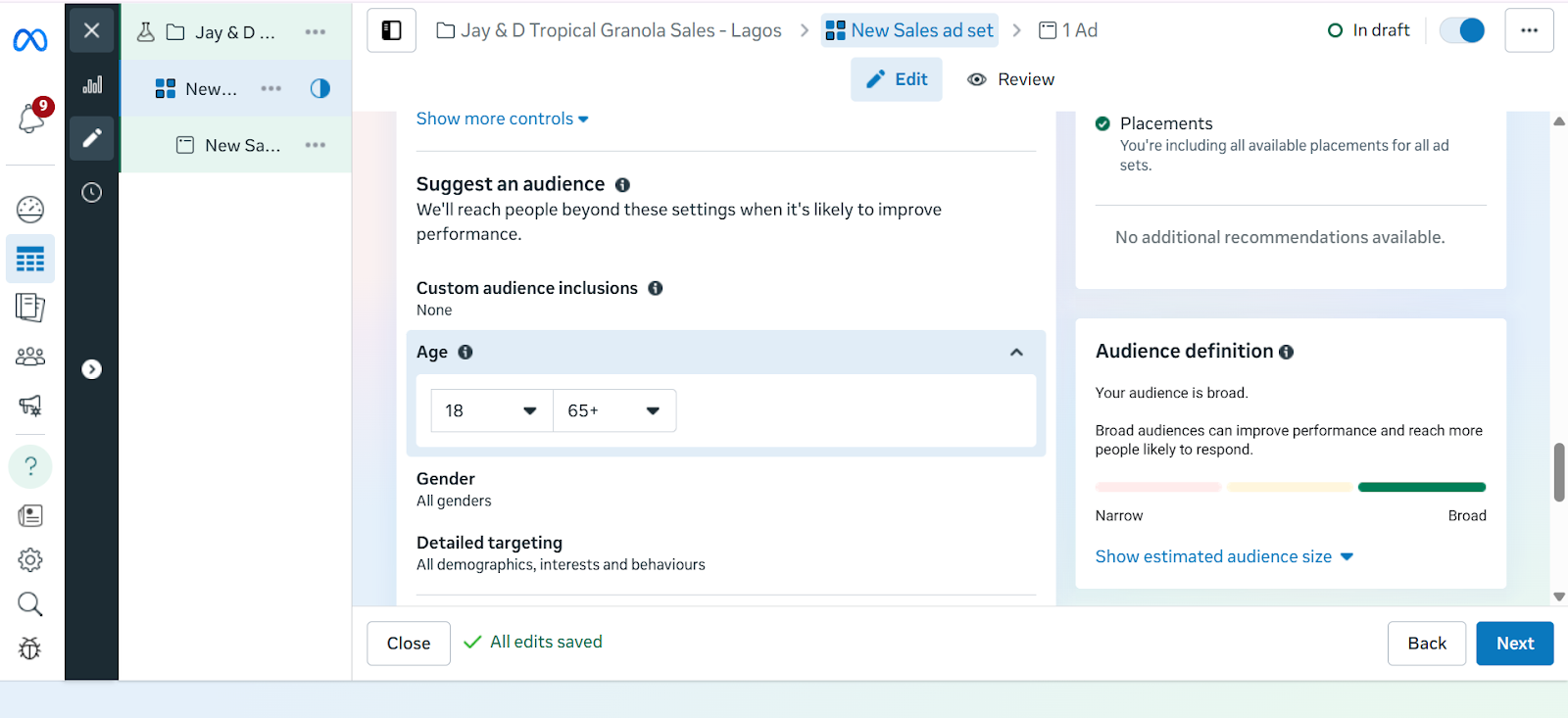The height and width of the screenshot is (718, 1568).
Task: Click scrollbar up arrow
Action: click(1559, 121)
